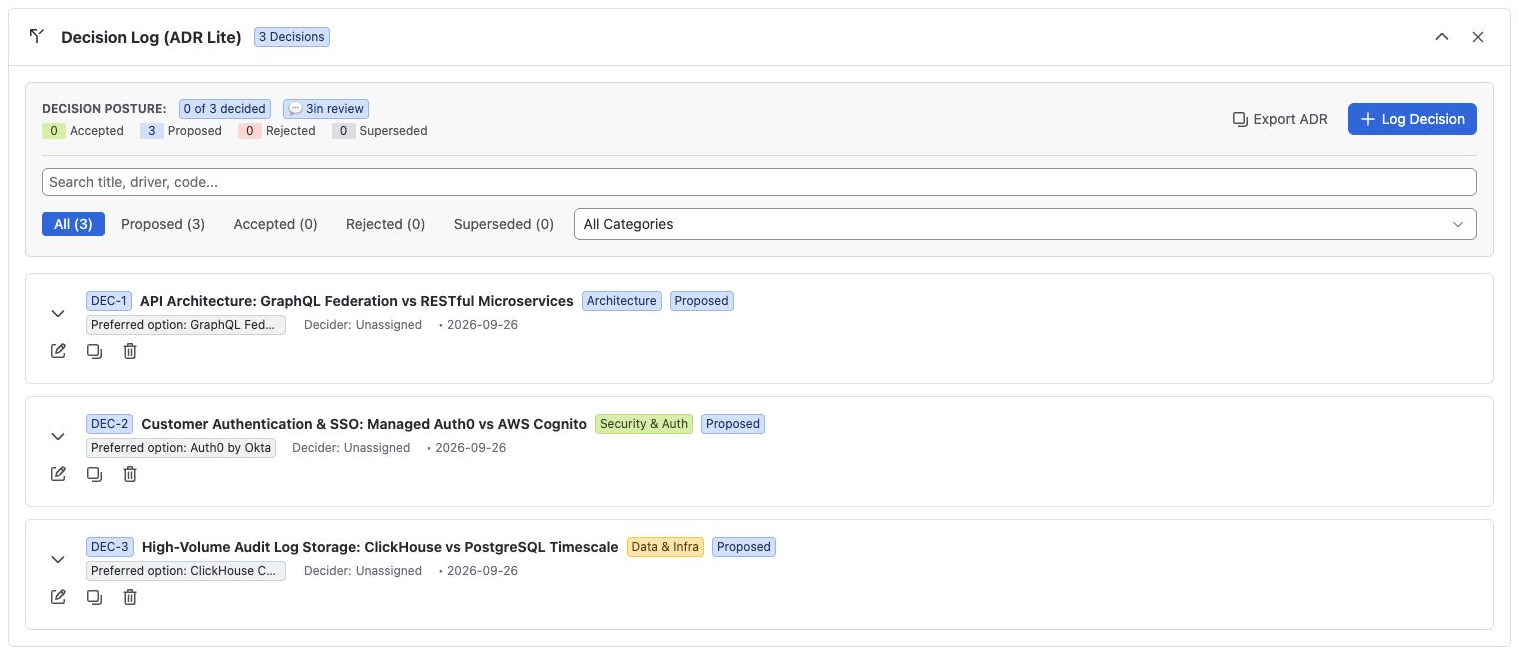Focus the search title, driver, code field
The width and height of the screenshot is (1518, 655).
click(759, 182)
